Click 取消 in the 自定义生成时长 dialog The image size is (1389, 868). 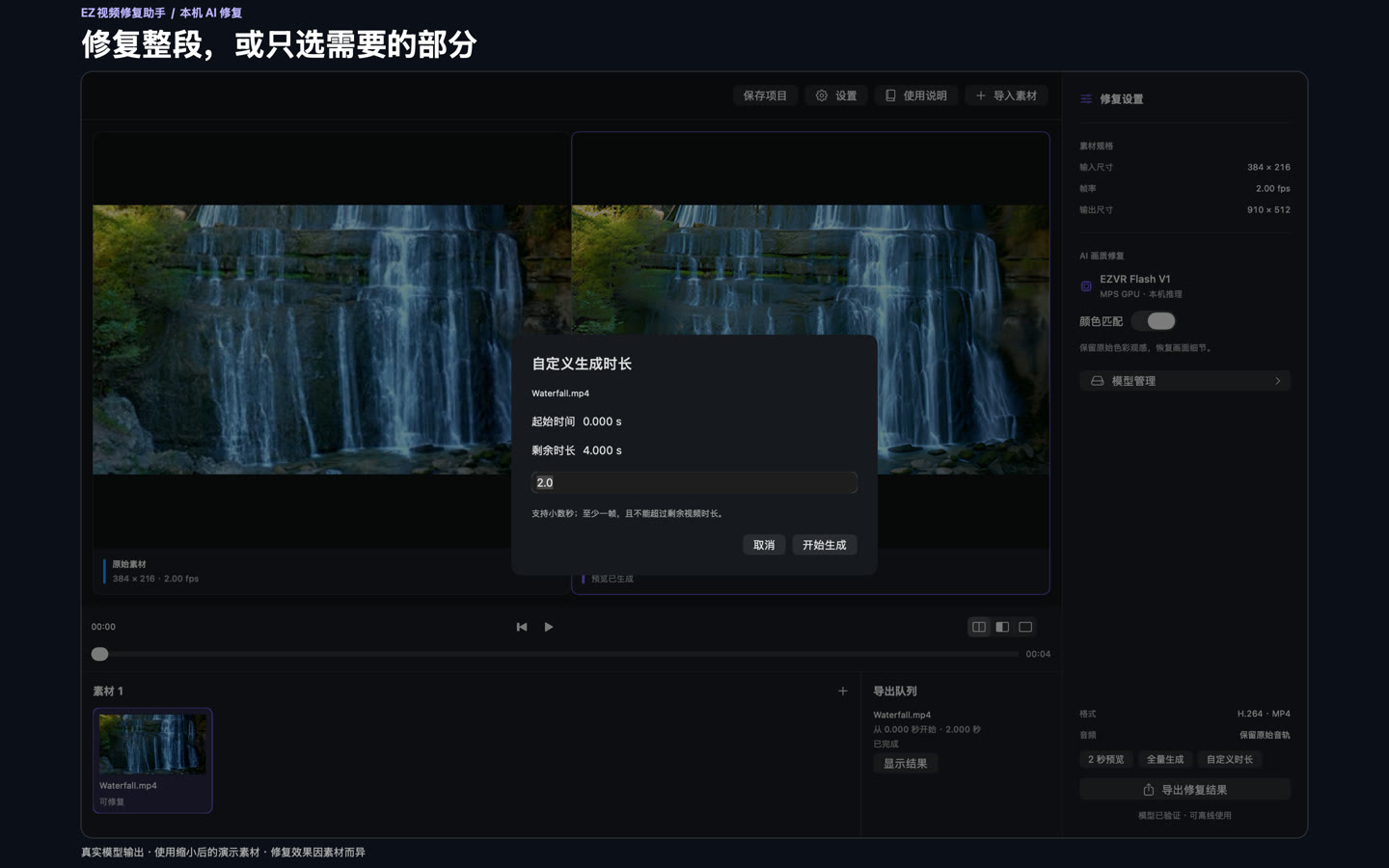[764, 545]
